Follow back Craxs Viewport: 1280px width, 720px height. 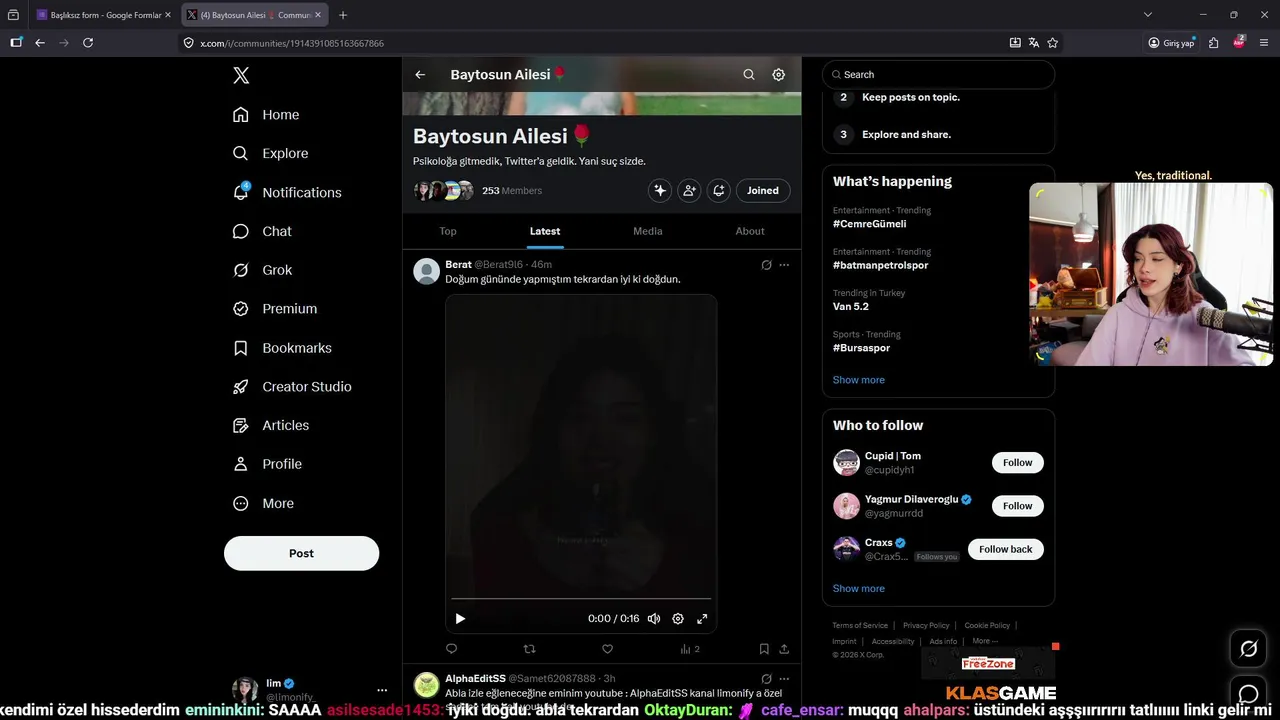point(1006,549)
